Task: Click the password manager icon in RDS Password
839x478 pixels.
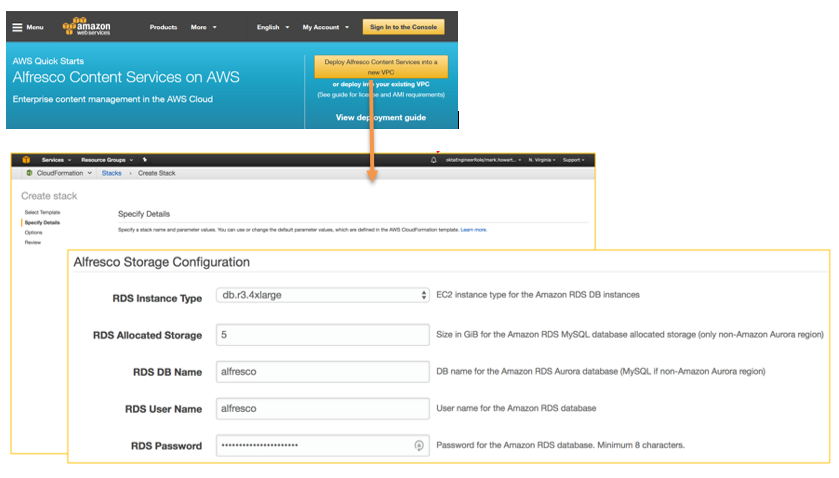Action: pyautogui.click(x=419, y=445)
